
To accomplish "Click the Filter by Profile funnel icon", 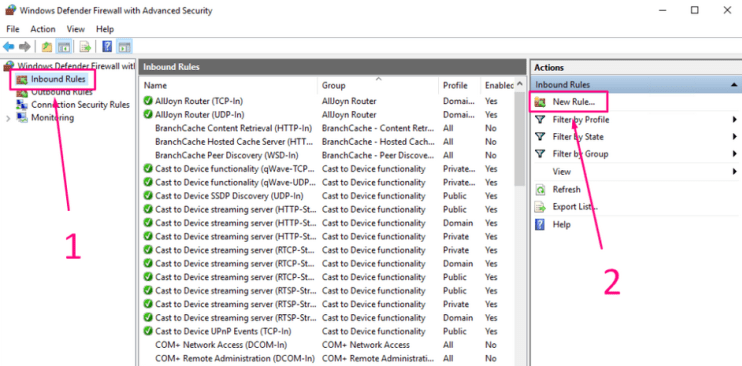I will point(540,119).
